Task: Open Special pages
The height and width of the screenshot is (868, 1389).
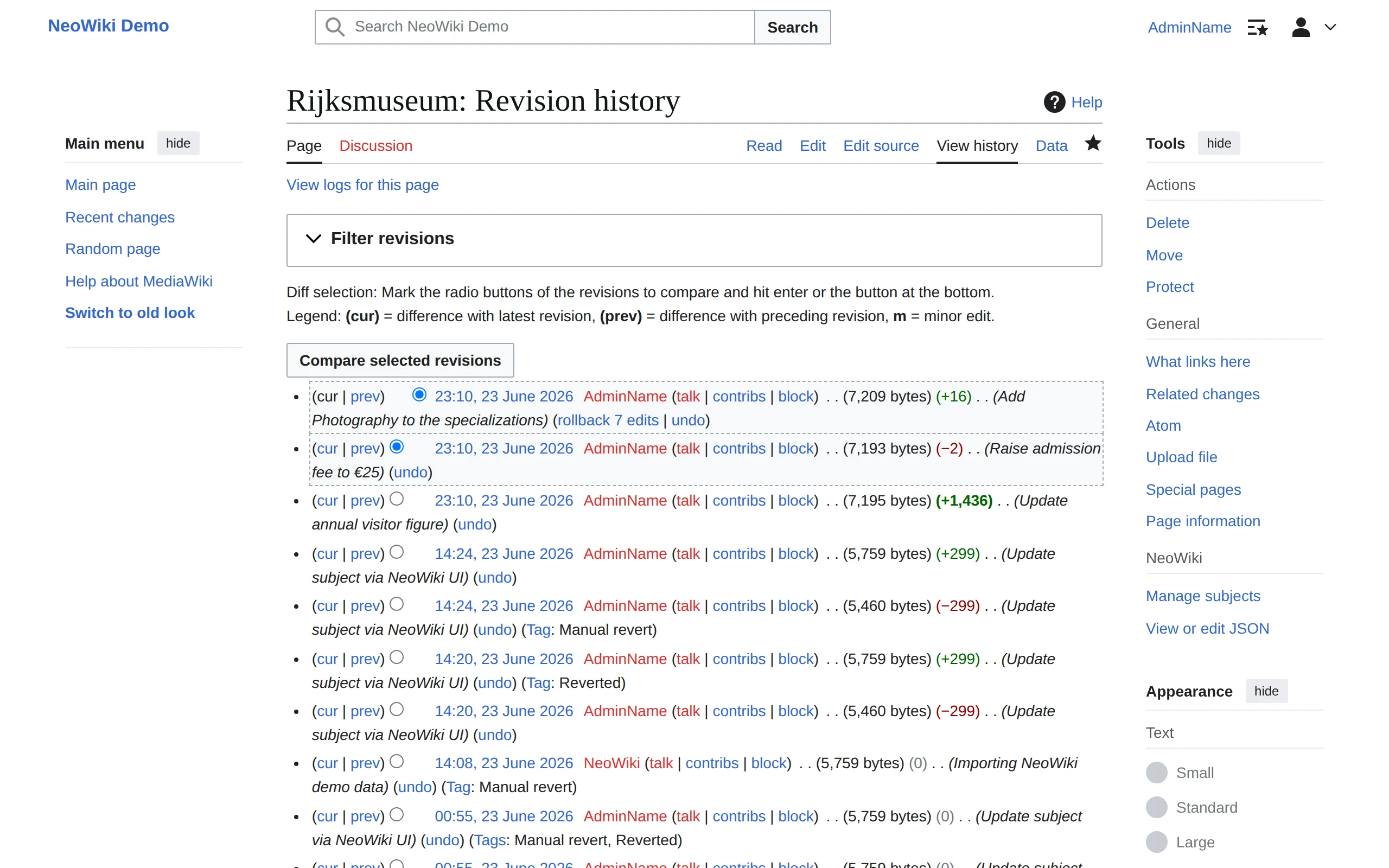Action: (1193, 490)
